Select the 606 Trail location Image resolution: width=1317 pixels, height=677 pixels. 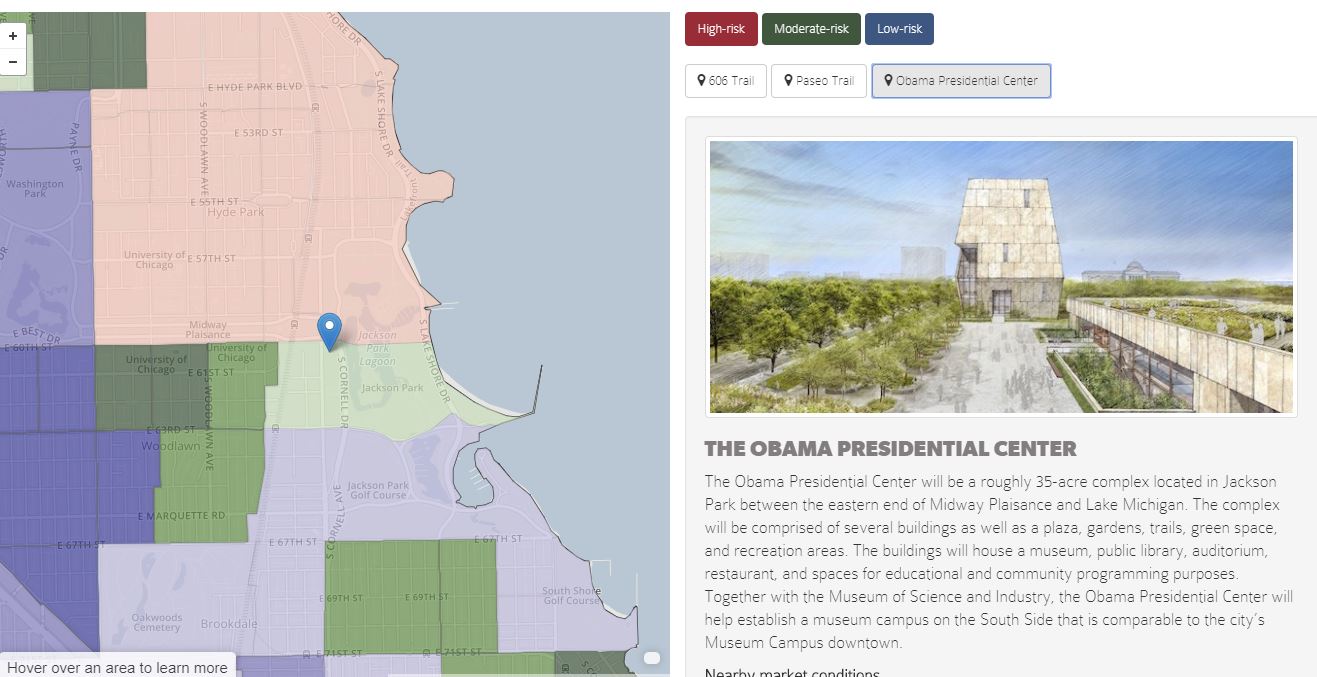tap(725, 81)
